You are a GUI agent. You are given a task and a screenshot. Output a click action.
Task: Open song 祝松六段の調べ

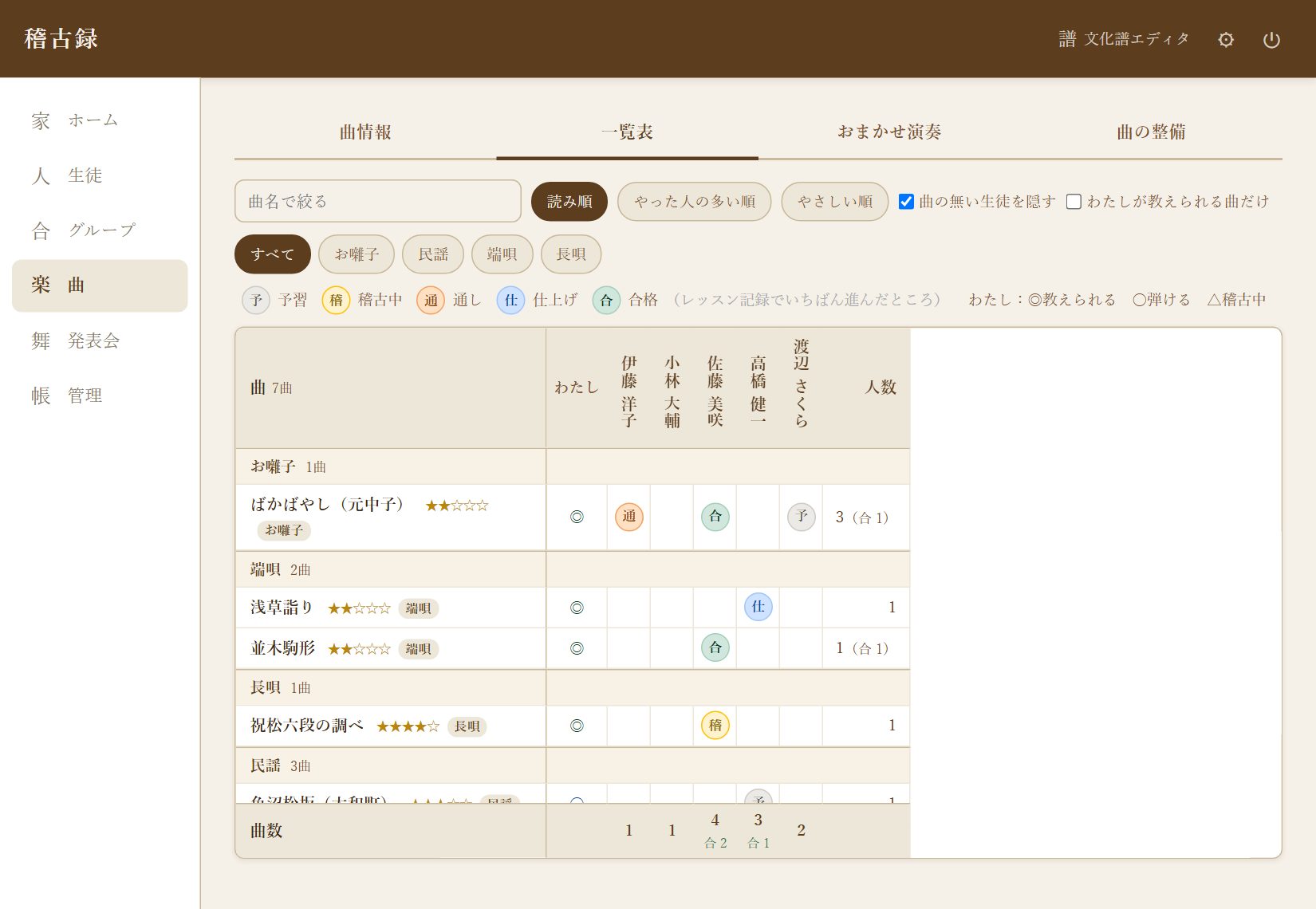pyautogui.click(x=307, y=726)
